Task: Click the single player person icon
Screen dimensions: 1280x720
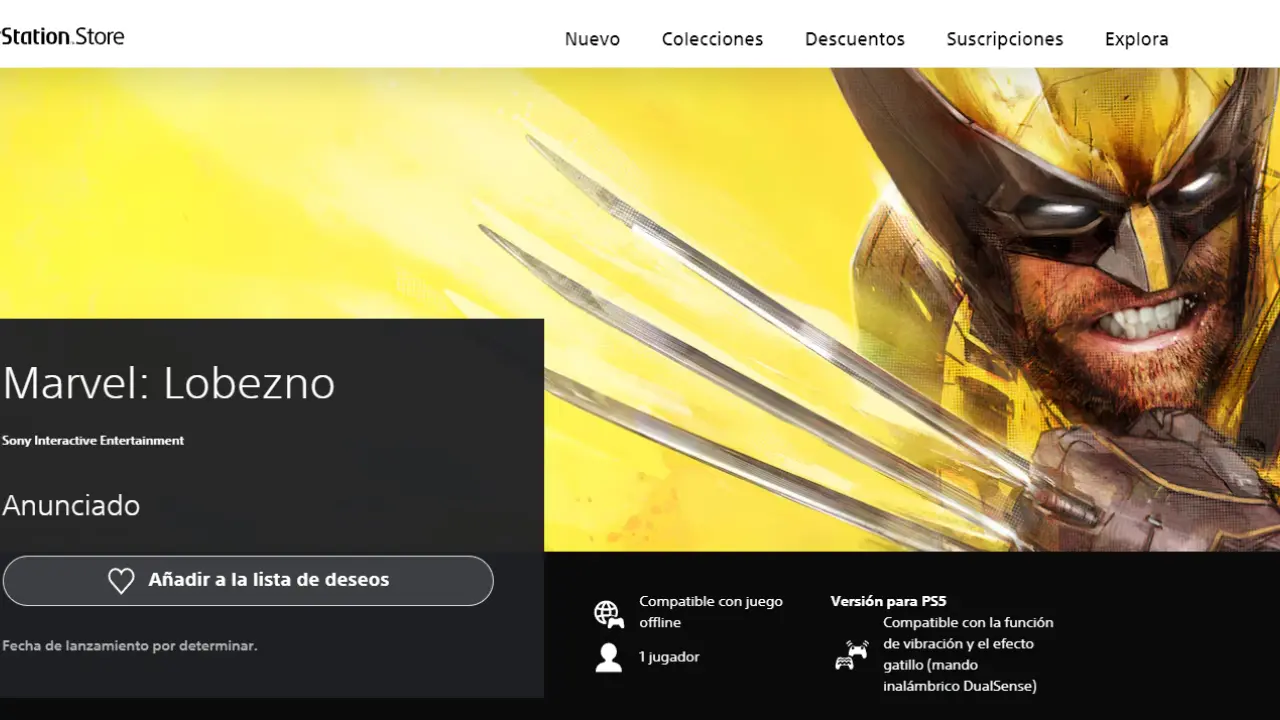Action: [x=608, y=657]
